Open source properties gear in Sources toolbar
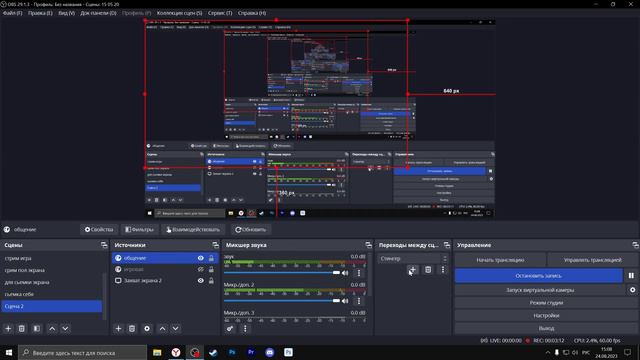 tap(147, 329)
